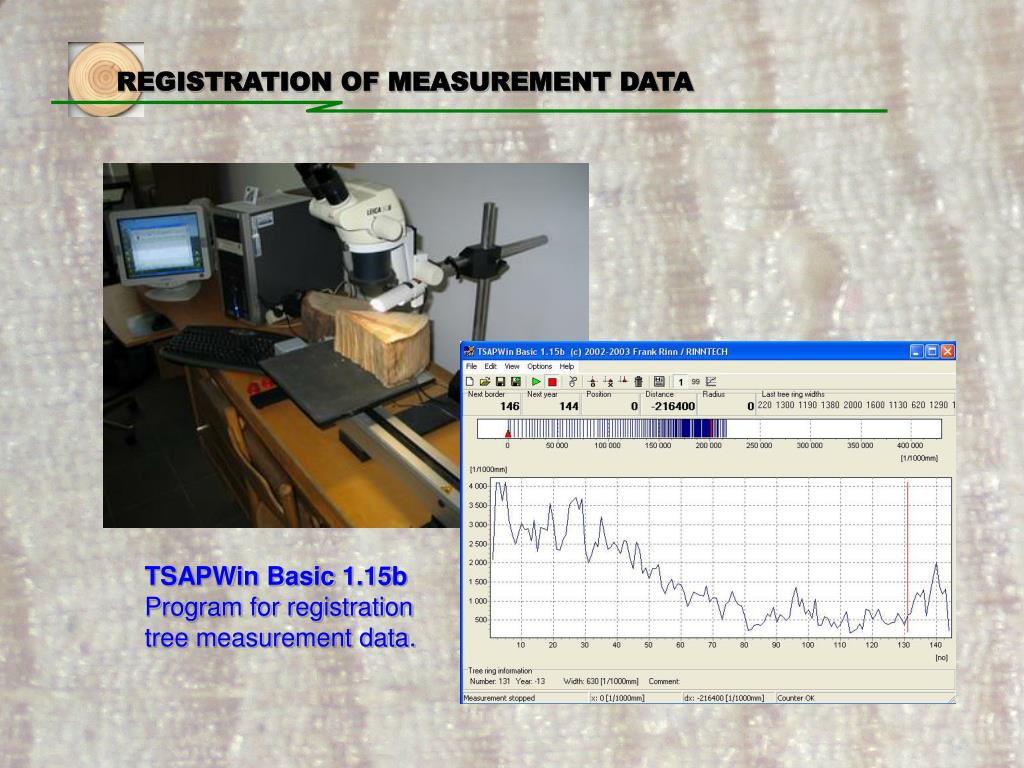
Task: Click the "TSAPWin Basic 1.15b" blue heading
Action: pos(276,576)
